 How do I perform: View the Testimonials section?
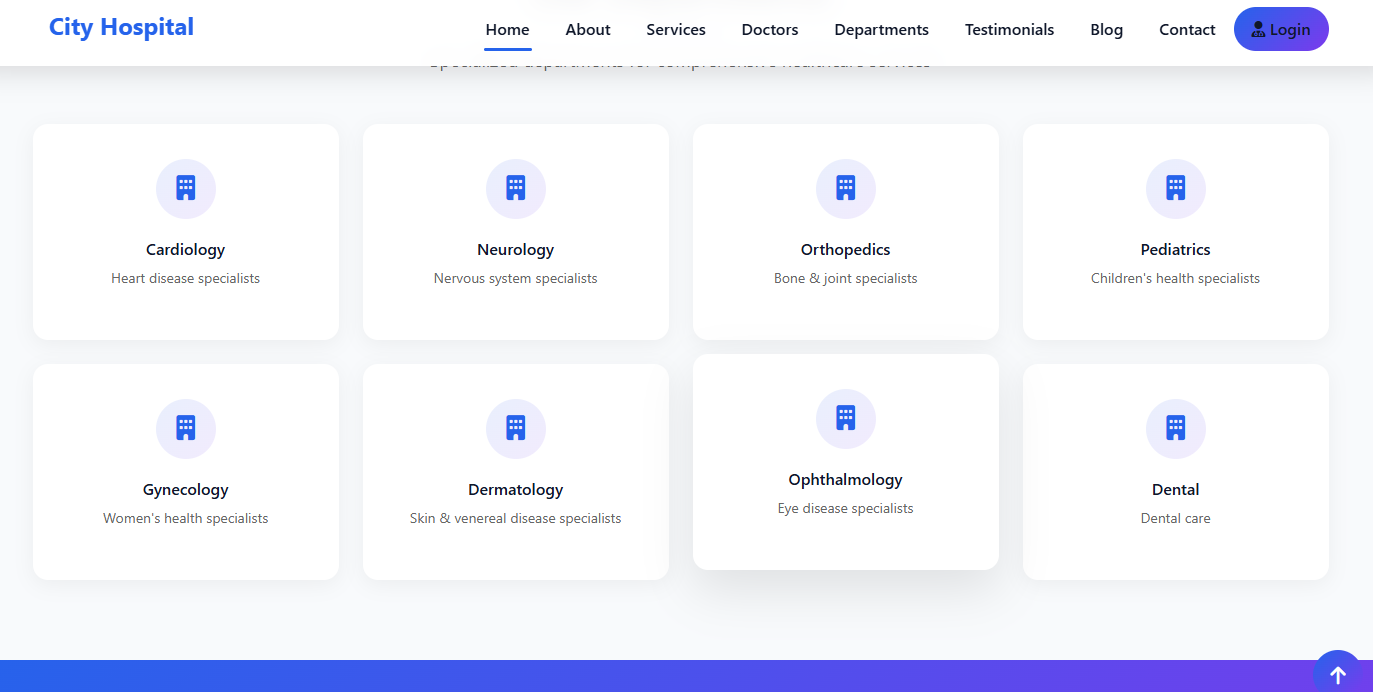coord(1009,30)
